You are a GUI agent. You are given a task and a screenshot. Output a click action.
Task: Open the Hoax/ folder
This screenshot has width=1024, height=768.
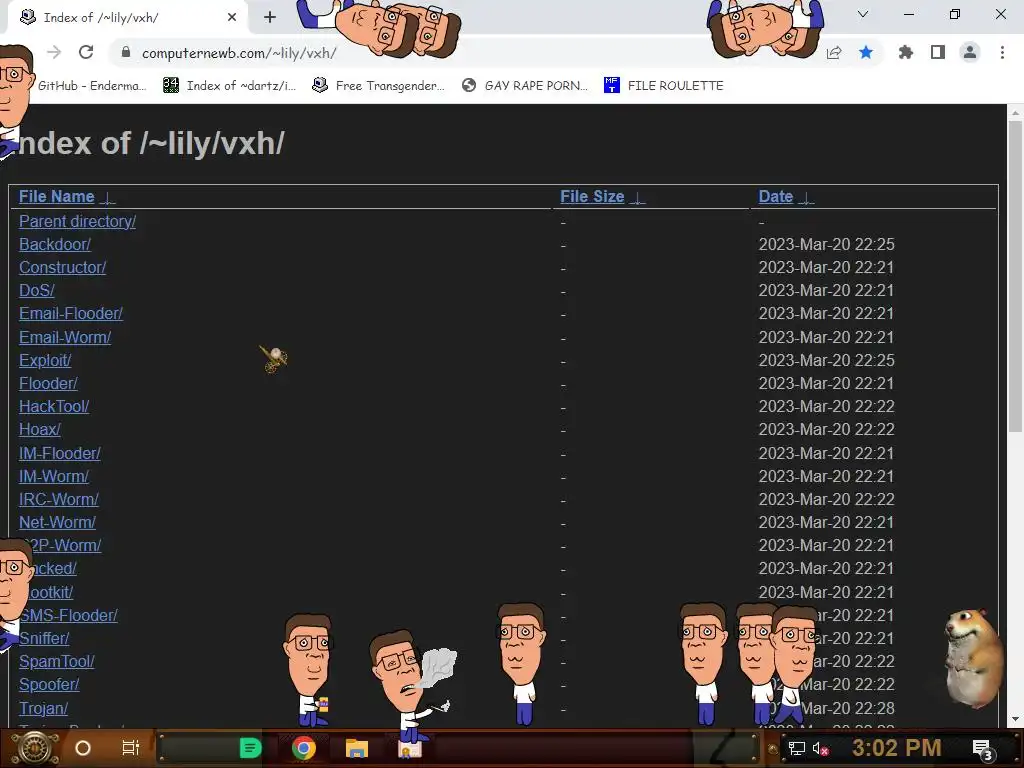pos(40,429)
